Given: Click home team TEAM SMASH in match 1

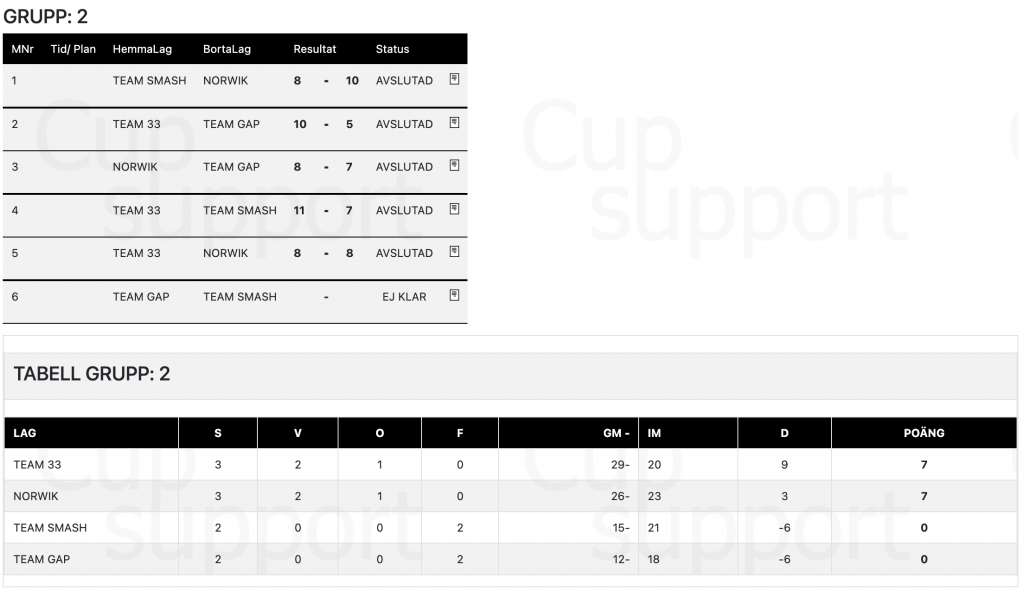Looking at the screenshot, I should click(x=150, y=80).
